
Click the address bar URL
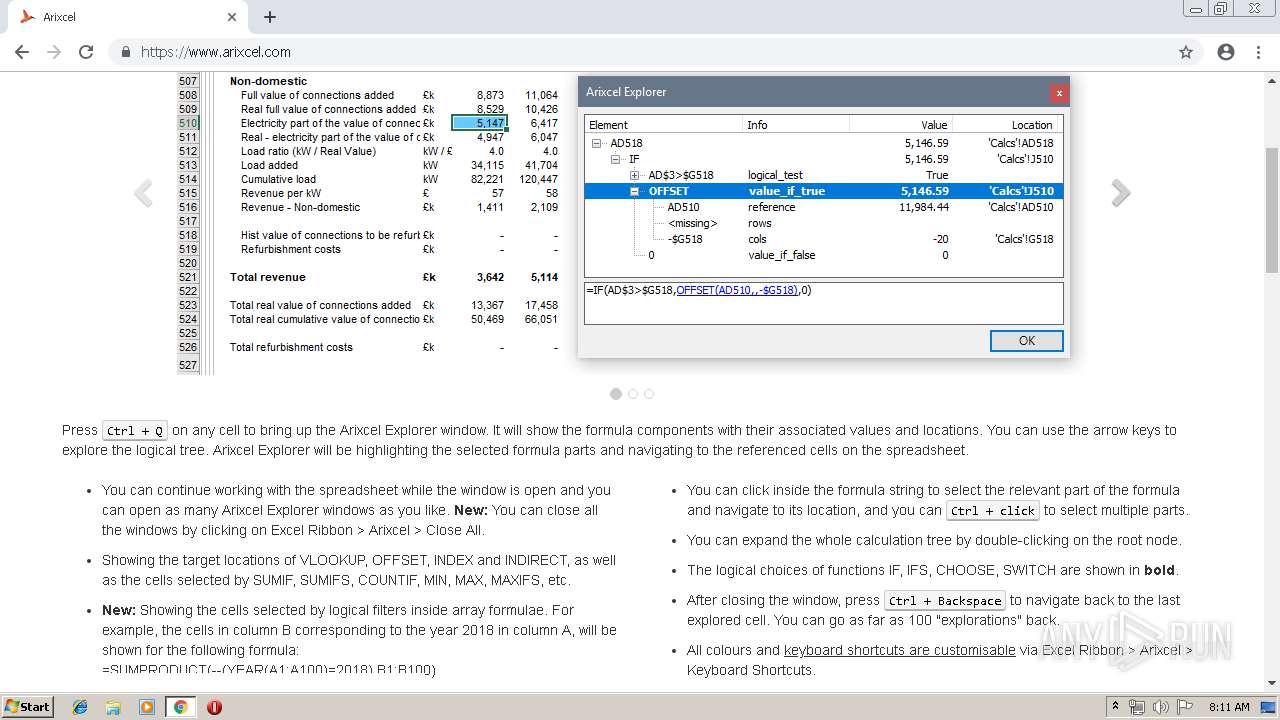coord(216,52)
